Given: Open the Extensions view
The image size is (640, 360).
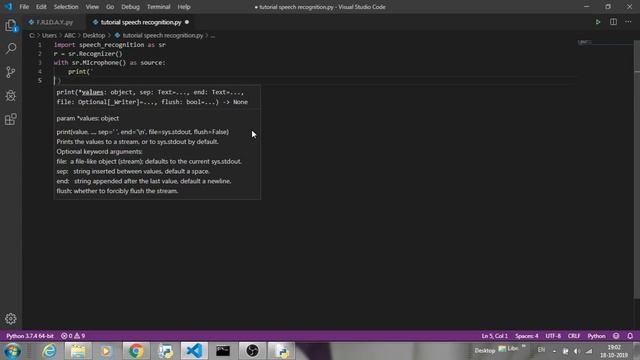Looking at the screenshot, I should (11, 119).
